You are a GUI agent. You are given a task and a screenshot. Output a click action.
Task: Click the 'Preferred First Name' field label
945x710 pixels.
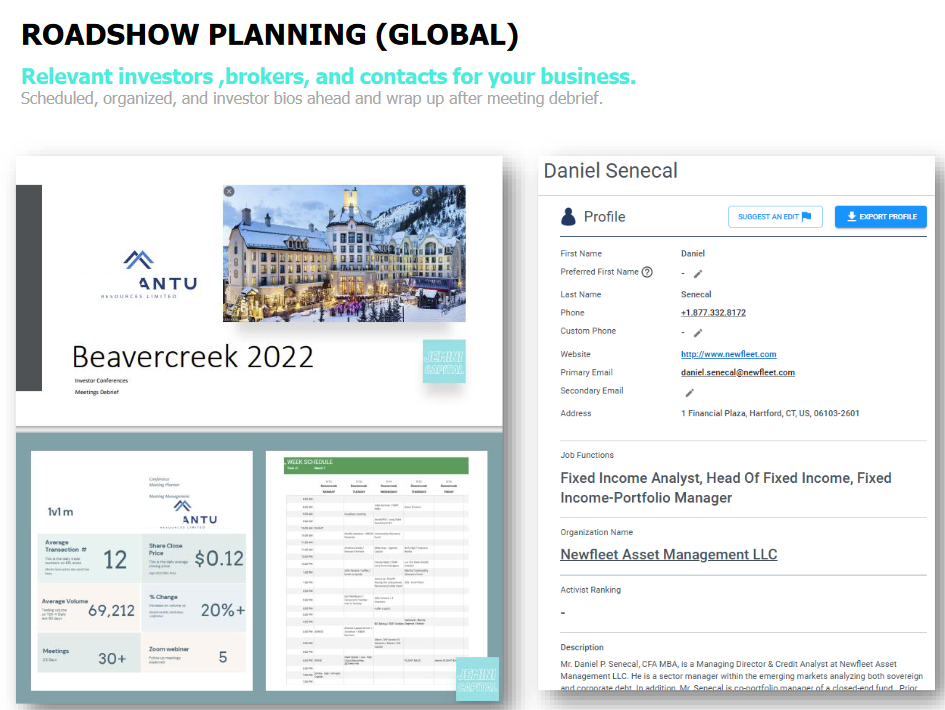point(600,272)
